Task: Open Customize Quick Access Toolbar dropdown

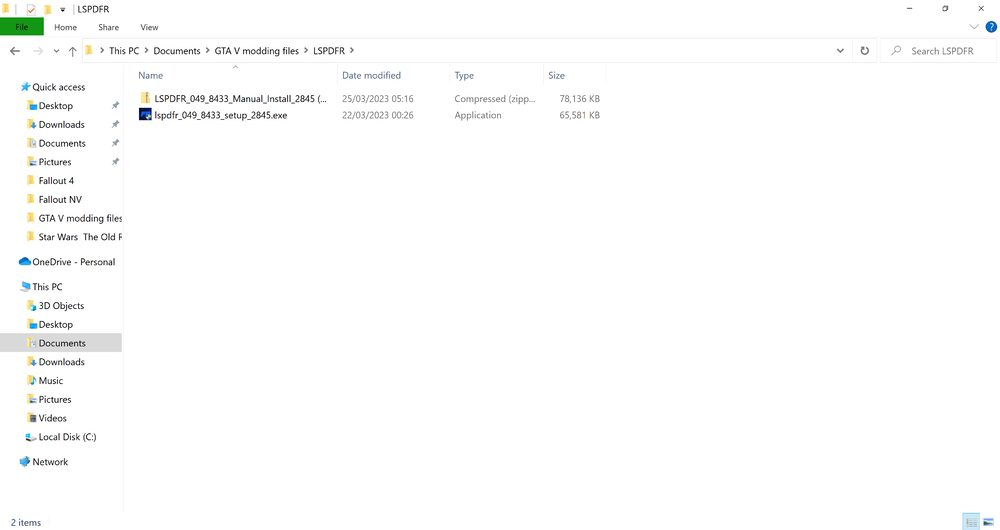Action: (x=62, y=10)
